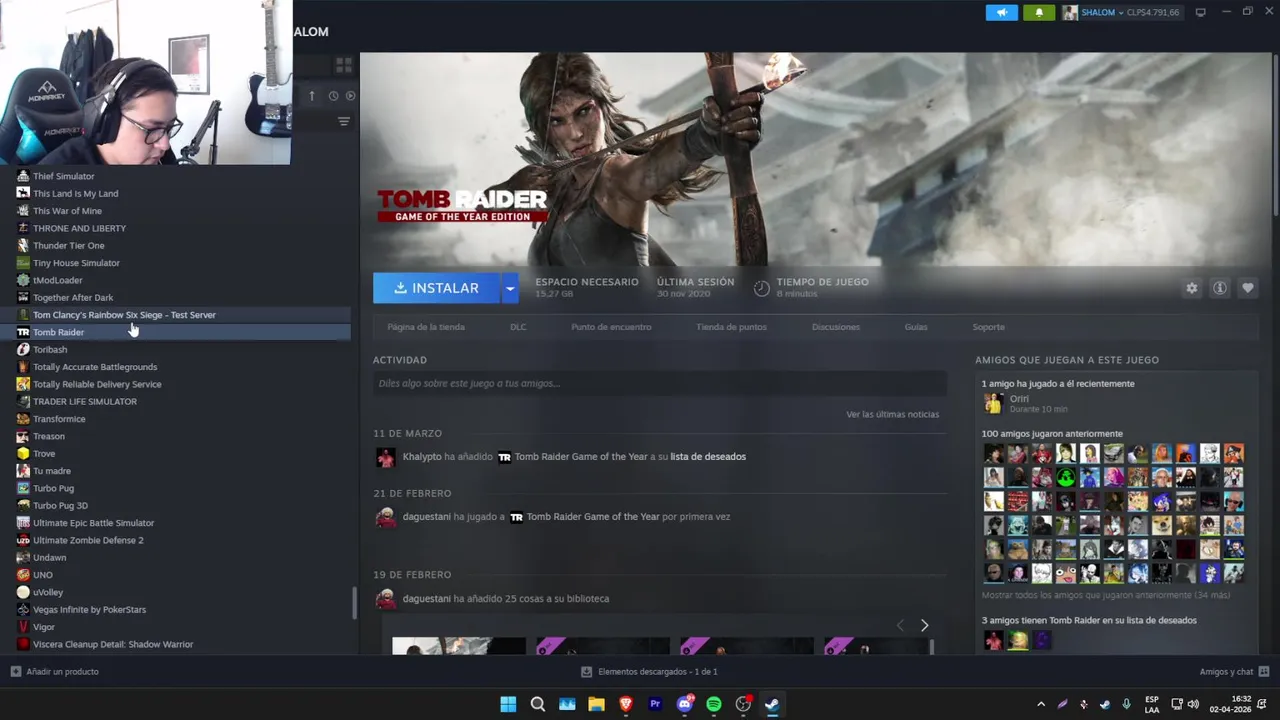
Task: Open lista de deseados link
Action: [708, 457]
